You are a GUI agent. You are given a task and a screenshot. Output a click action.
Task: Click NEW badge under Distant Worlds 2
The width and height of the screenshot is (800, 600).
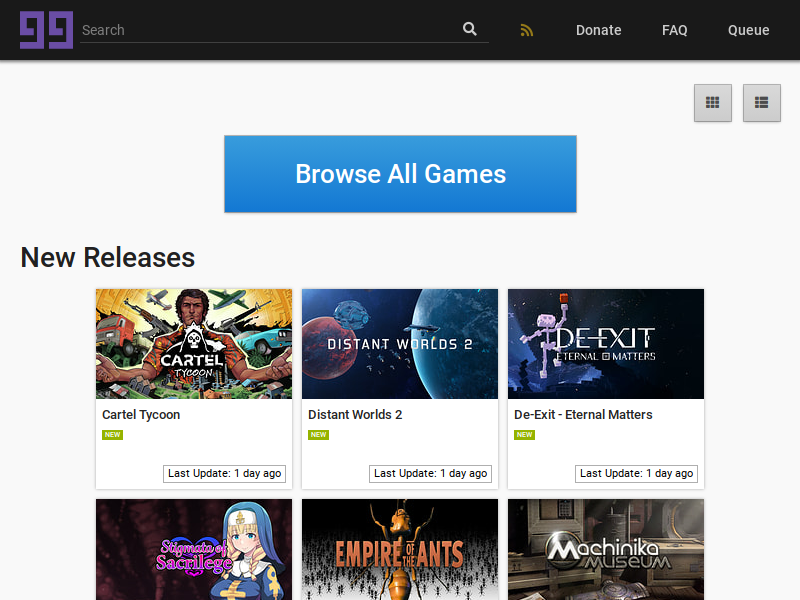point(318,435)
